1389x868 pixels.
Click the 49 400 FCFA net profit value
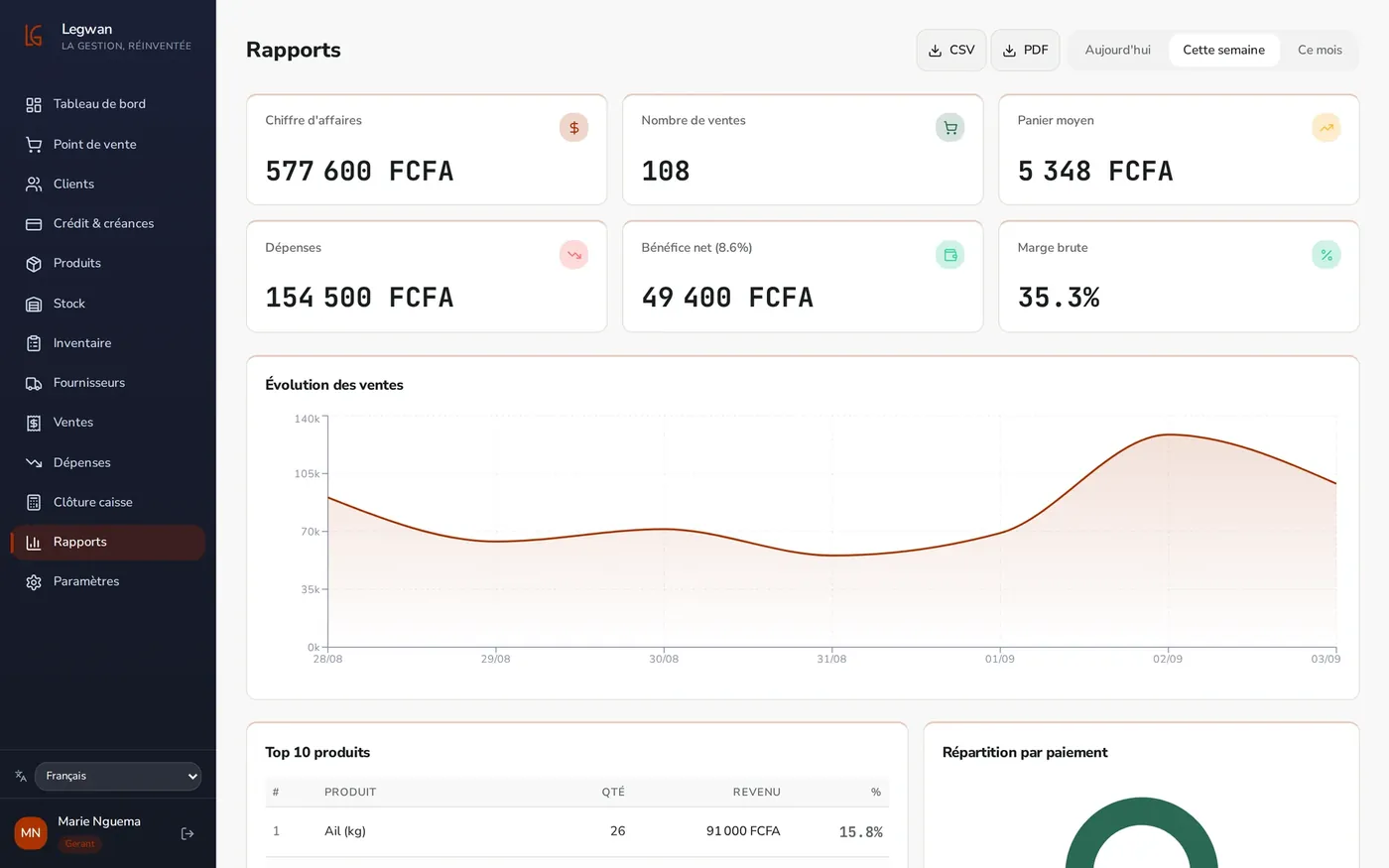(x=727, y=298)
